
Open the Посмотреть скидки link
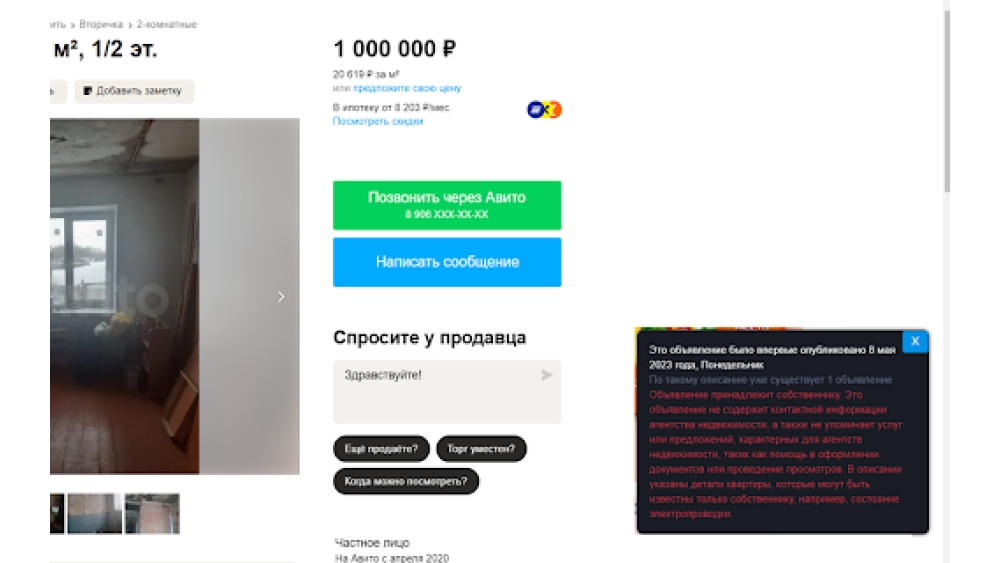pos(378,121)
